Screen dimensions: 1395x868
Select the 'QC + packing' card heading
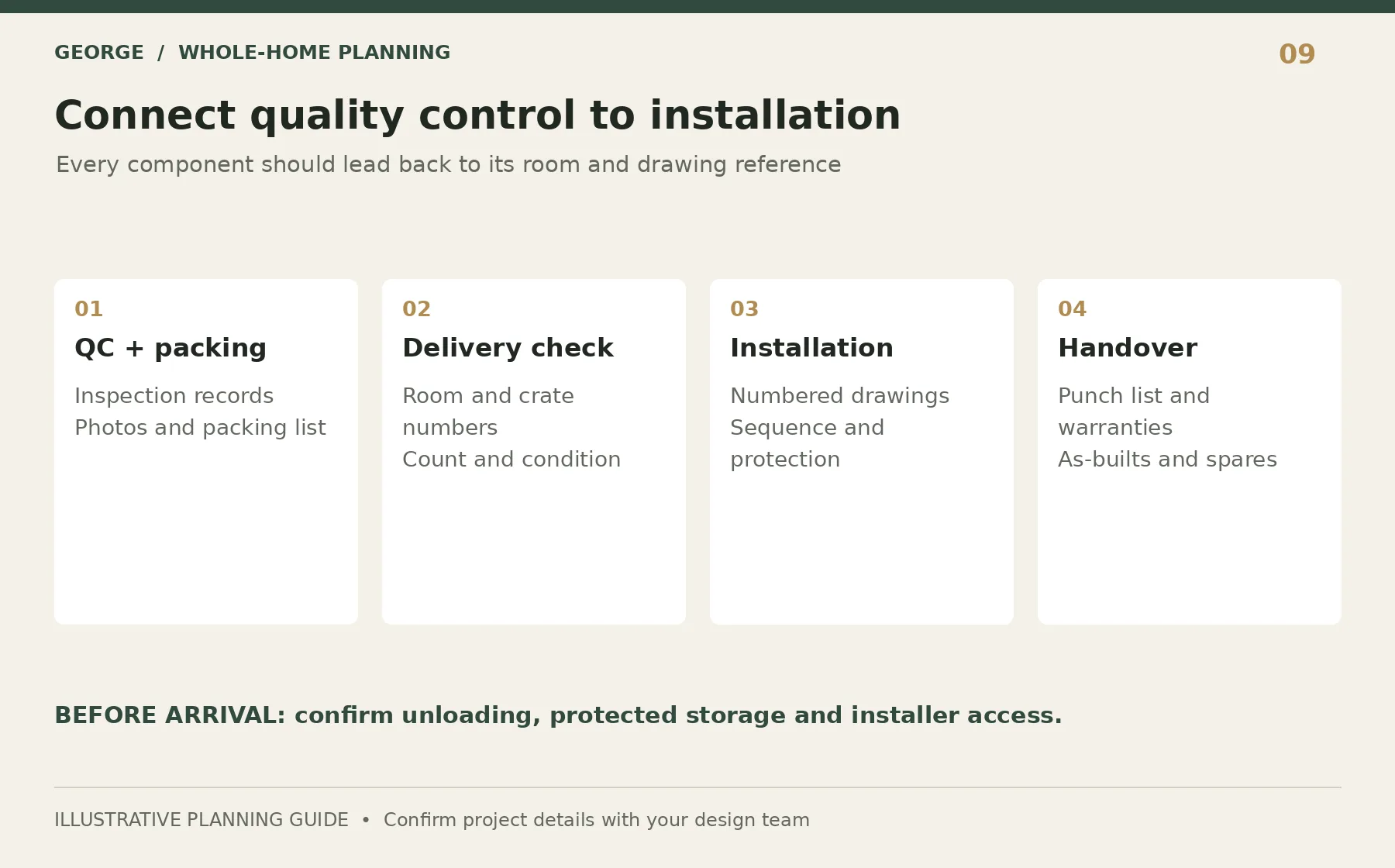170,349
